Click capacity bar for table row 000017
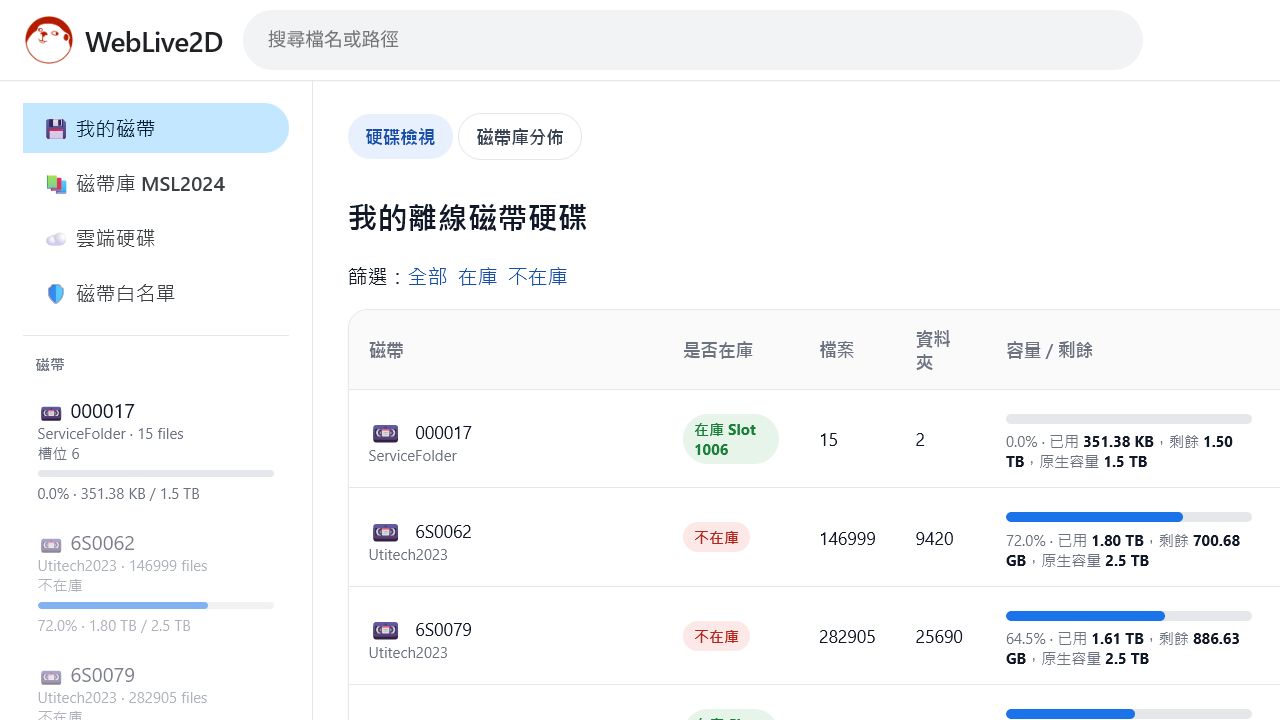The image size is (1280, 720). click(1129, 419)
